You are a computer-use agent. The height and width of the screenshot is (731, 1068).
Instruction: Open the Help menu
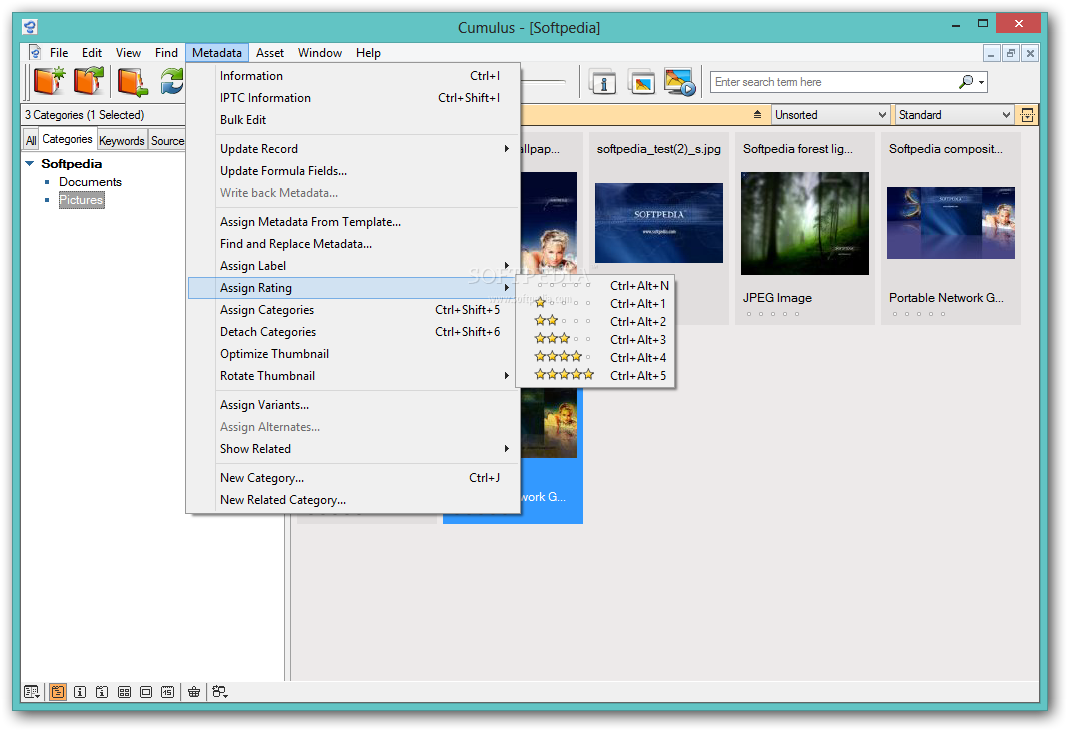pos(368,52)
